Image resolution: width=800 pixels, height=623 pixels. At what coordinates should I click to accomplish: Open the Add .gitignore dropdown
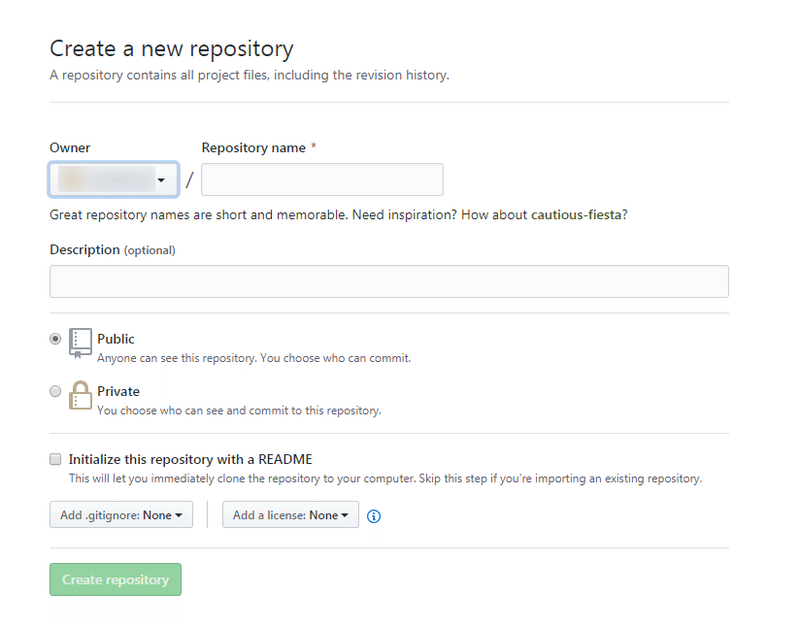click(121, 515)
